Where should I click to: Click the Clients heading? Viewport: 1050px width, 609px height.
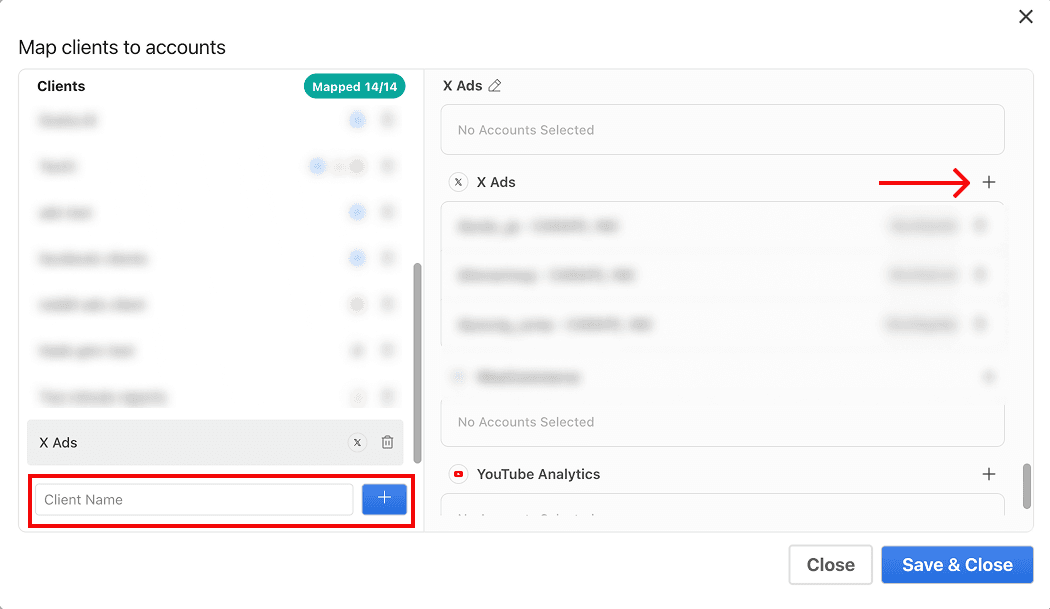coord(61,86)
